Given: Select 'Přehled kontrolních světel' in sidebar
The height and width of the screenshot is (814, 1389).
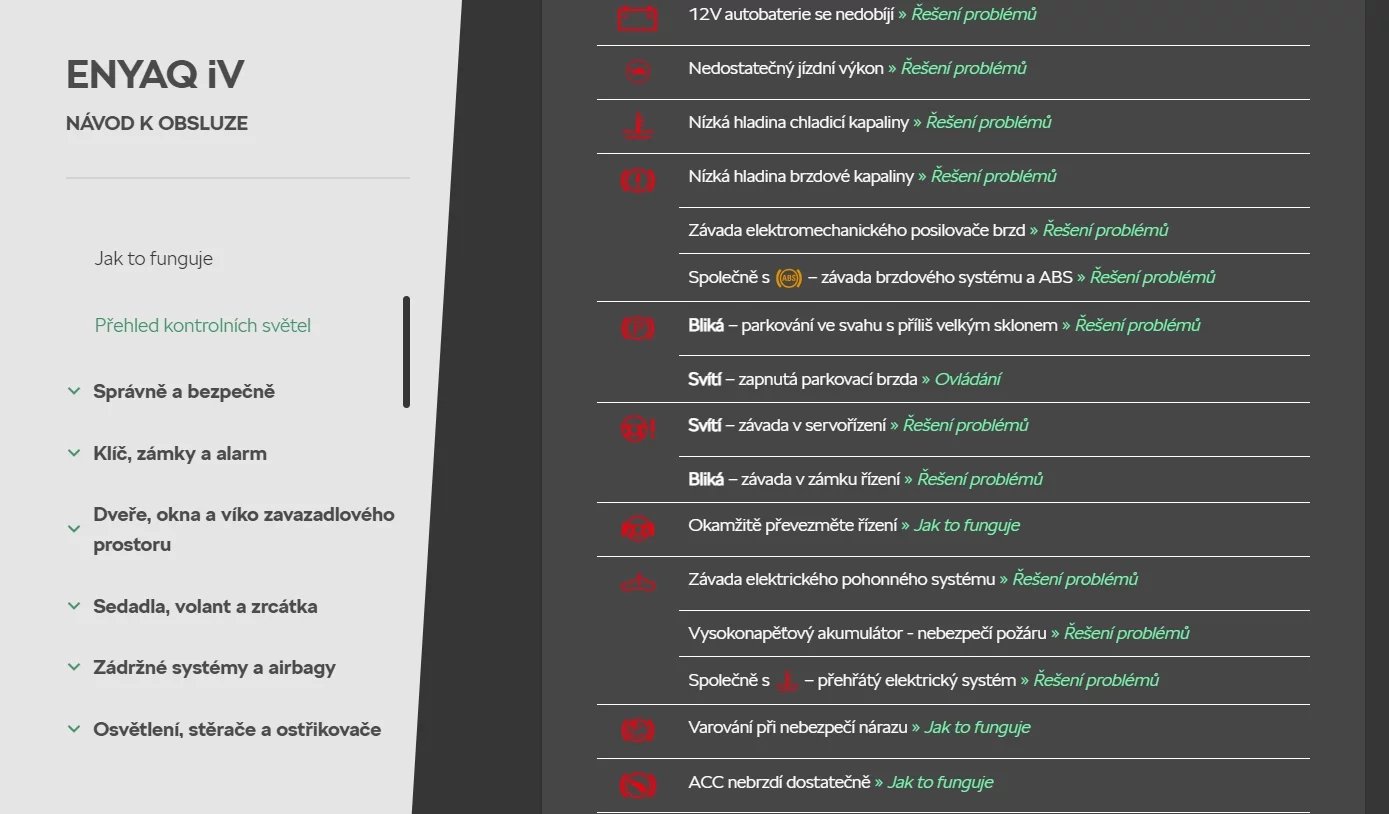Looking at the screenshot, I should [x=203, y=325].
